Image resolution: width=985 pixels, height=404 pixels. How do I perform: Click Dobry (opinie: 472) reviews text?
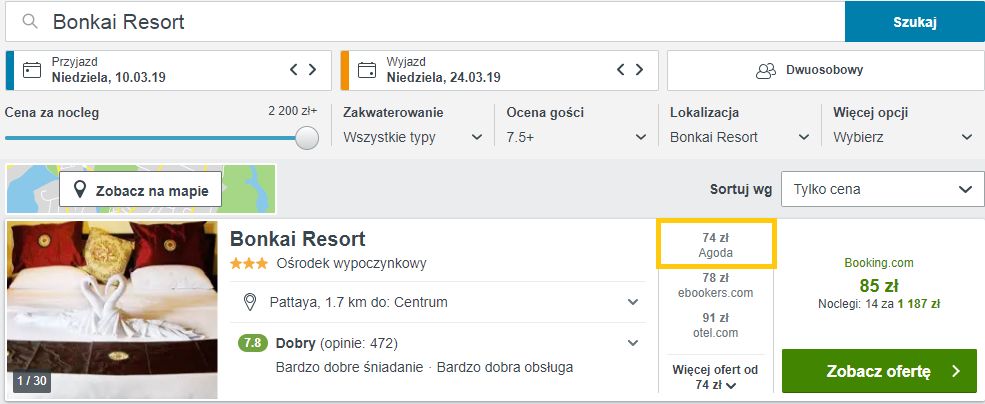(337, 344)
